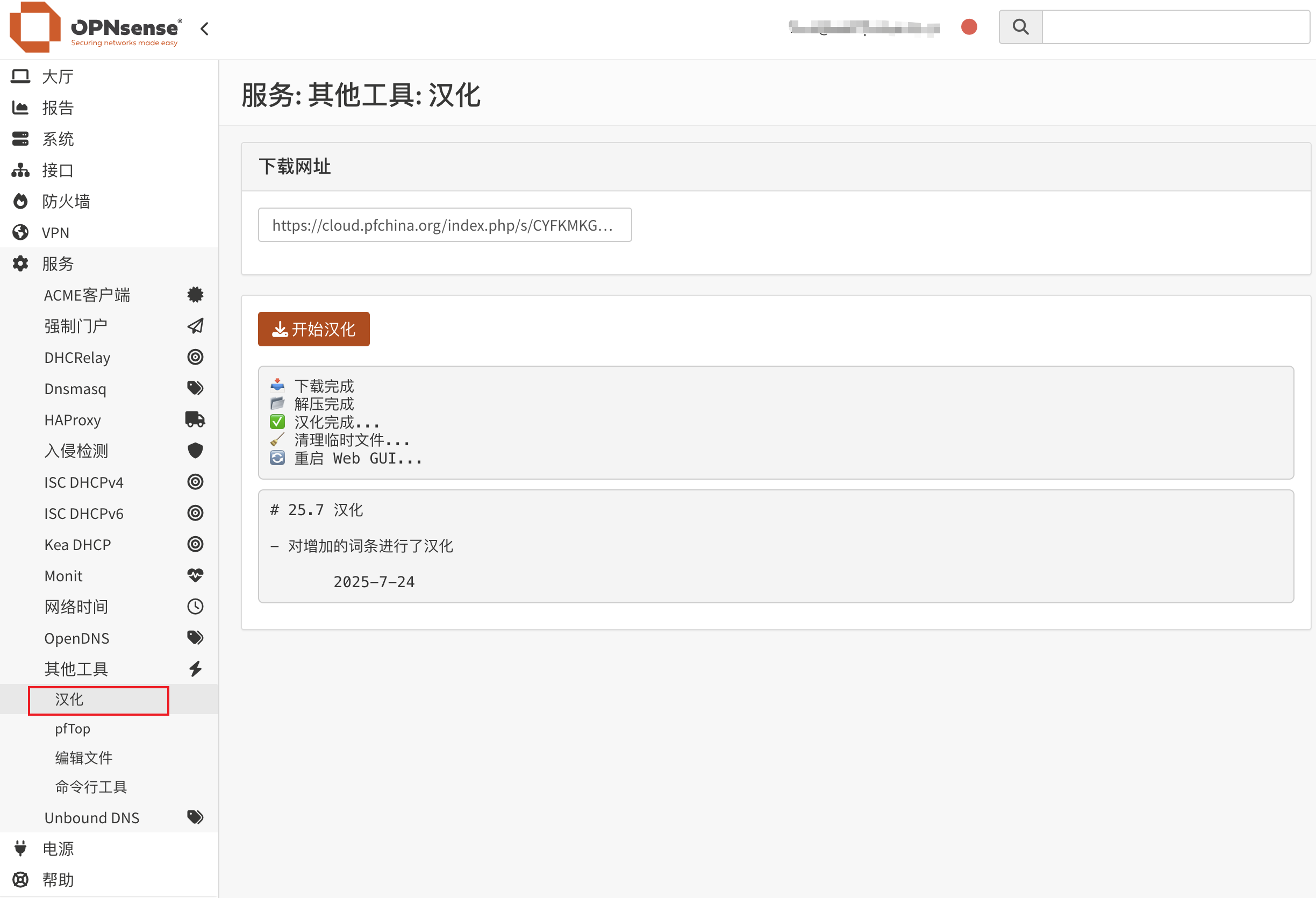Select the 编辑文件 menu item

point(84,758)
